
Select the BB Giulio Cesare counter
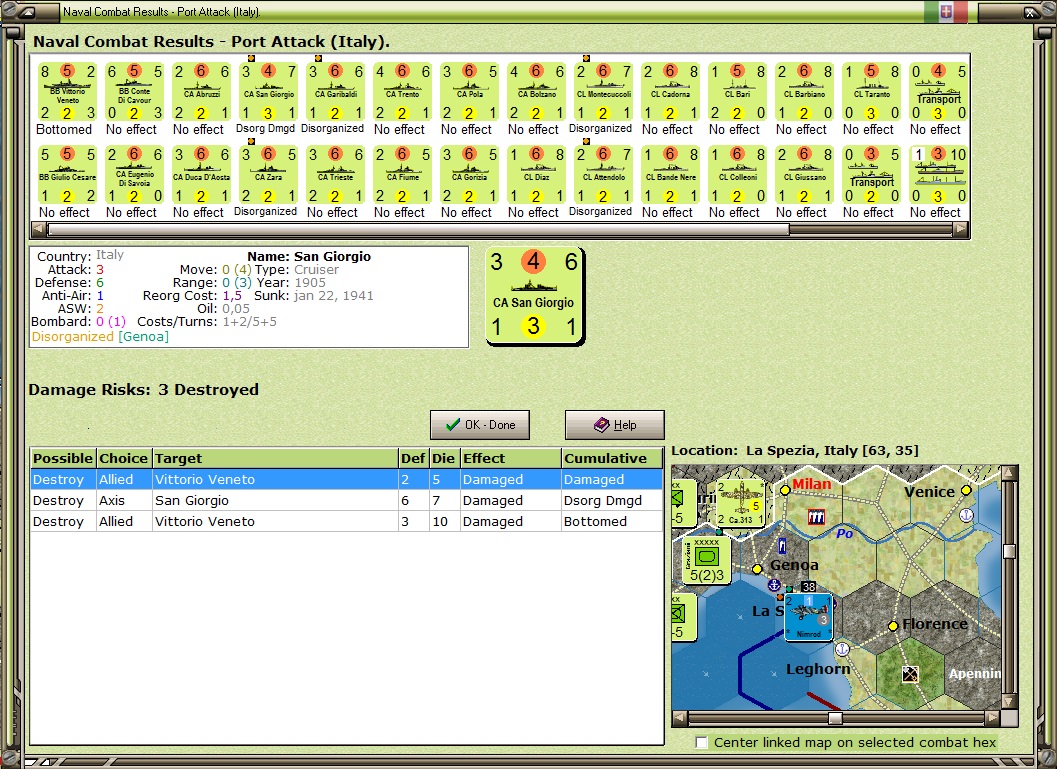(x=67, y=175)
